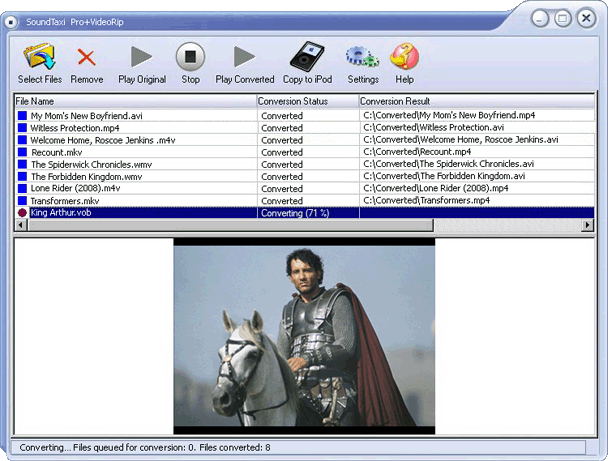Click the blue icon beside The Forbidden Kingdom.wmv
This screenshot has height=461, width=608.
(22, 176)
